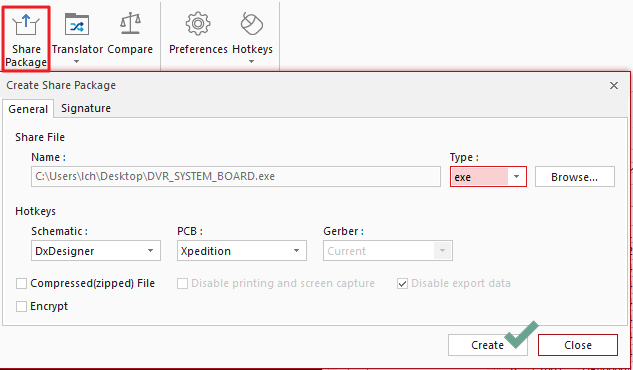Expand the Translator dropdown arrow
Image resolution: width=633 pixels, height=370 pixels.
pos(77,62)
